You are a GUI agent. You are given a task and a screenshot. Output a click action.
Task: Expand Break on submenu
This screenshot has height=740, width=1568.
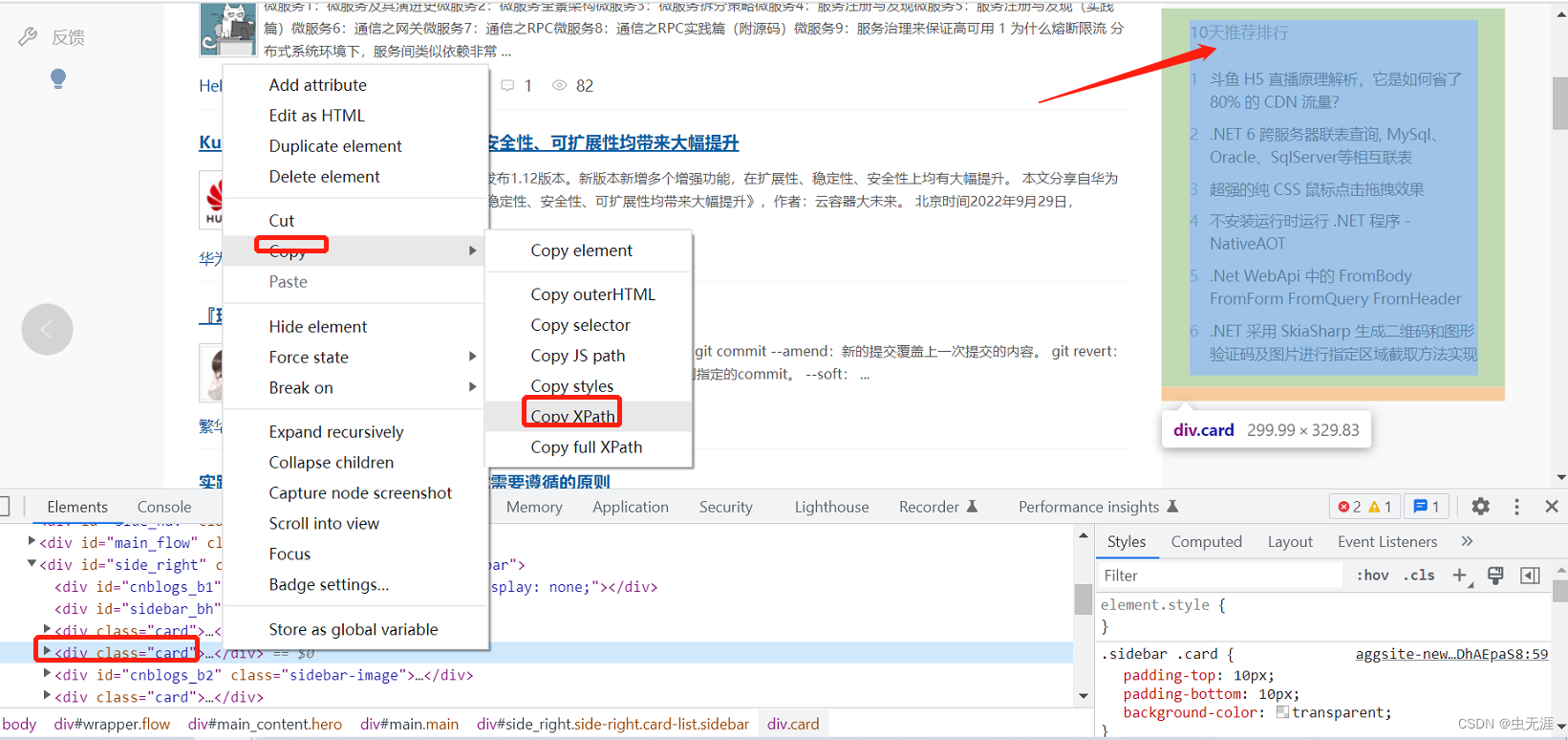click(472, 387)
